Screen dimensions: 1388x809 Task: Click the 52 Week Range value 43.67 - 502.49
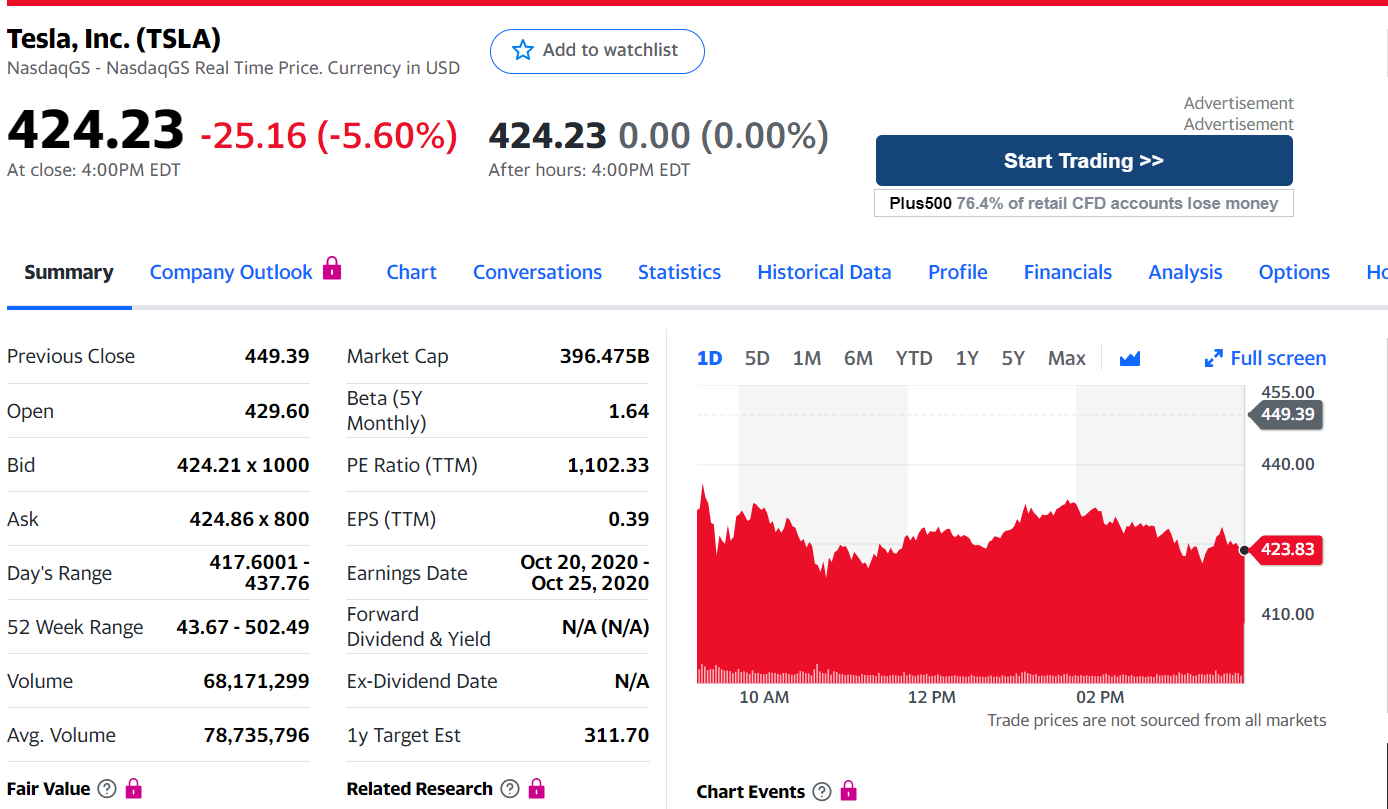coord(243,627)
